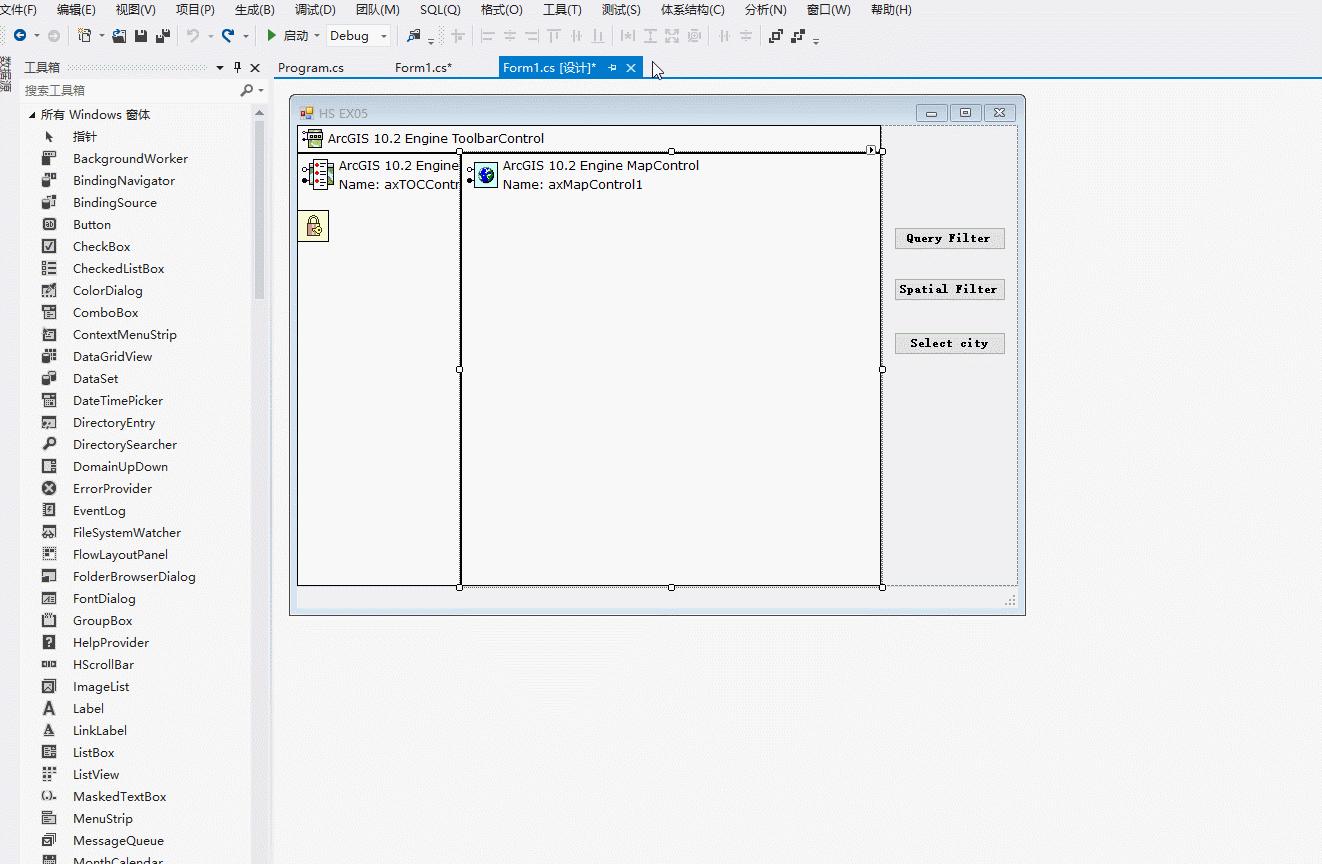Collapse the 所有 Windows 窗体 group
Viewport: 1322px width, 864px height.
point(32,115)
